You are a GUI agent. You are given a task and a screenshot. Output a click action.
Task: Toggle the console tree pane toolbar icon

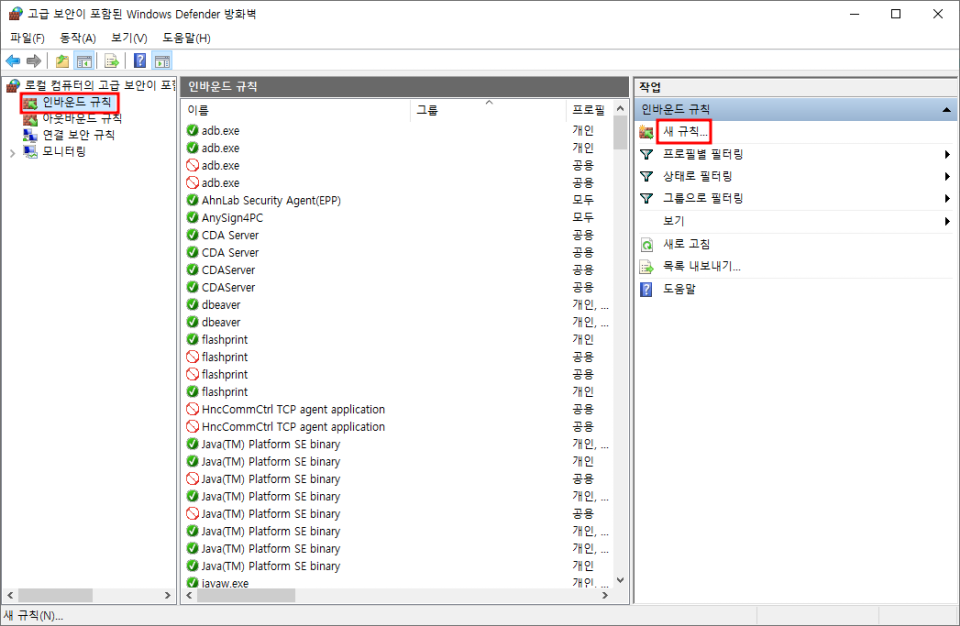click(x=84, y=61)
